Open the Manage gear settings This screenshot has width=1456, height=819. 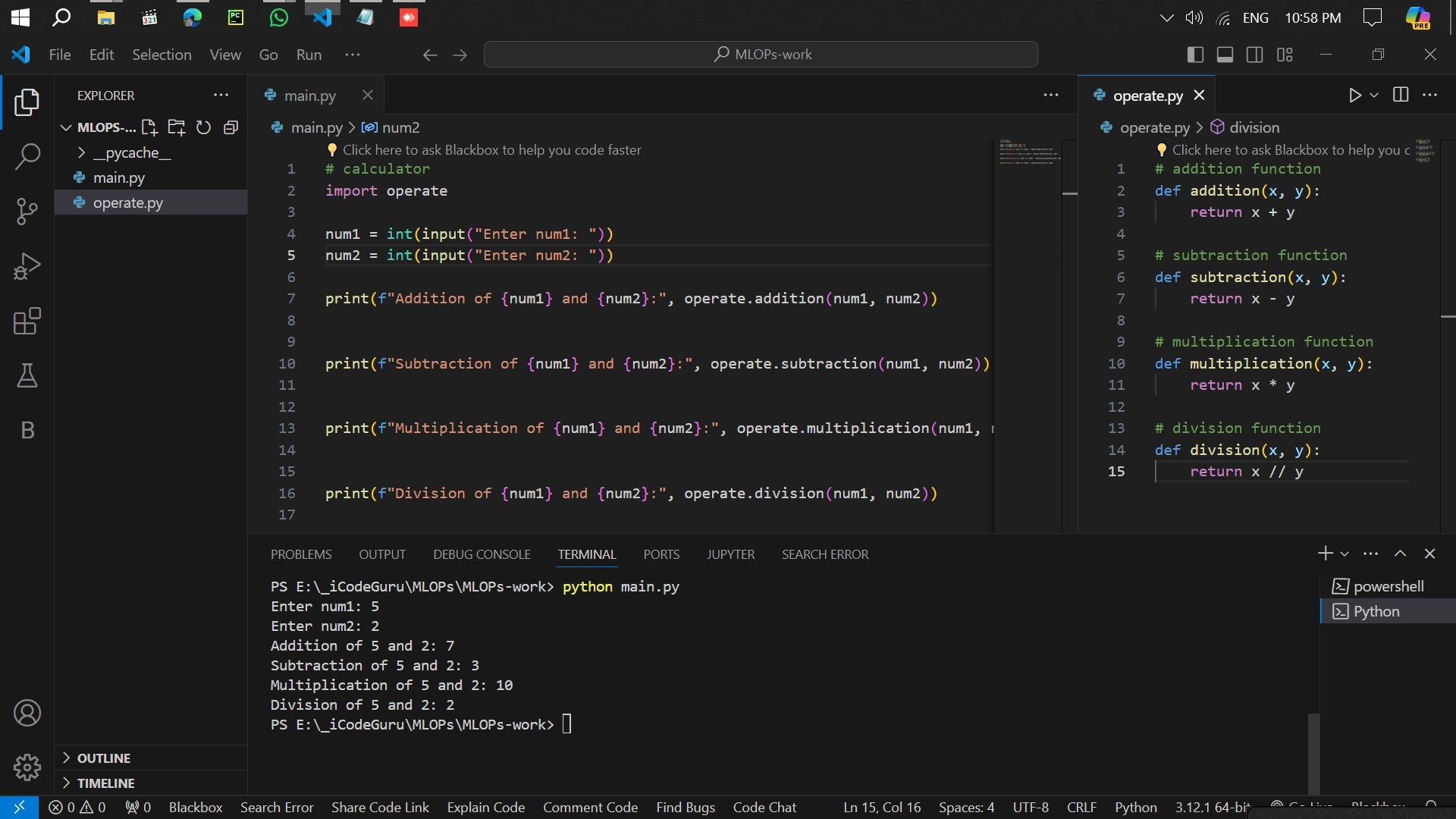coord(27,767)
